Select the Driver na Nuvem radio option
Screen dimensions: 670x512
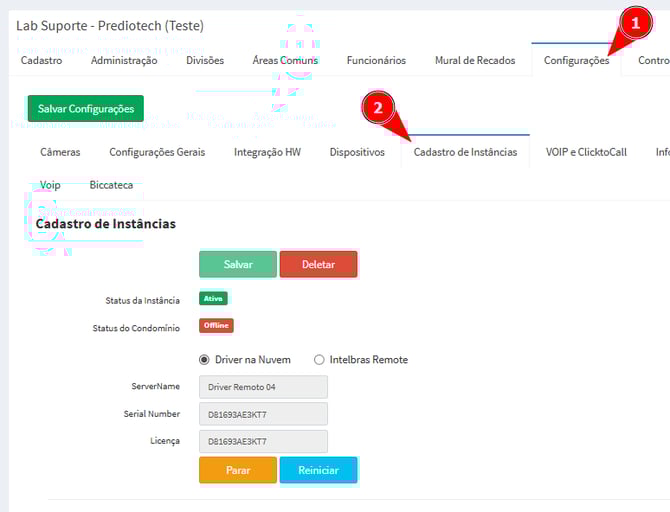205,359
